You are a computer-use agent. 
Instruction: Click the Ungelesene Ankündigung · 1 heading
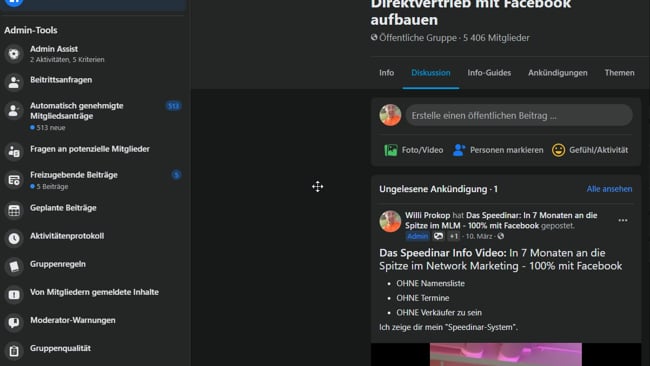pyautogui.click(x=438, y=189)
